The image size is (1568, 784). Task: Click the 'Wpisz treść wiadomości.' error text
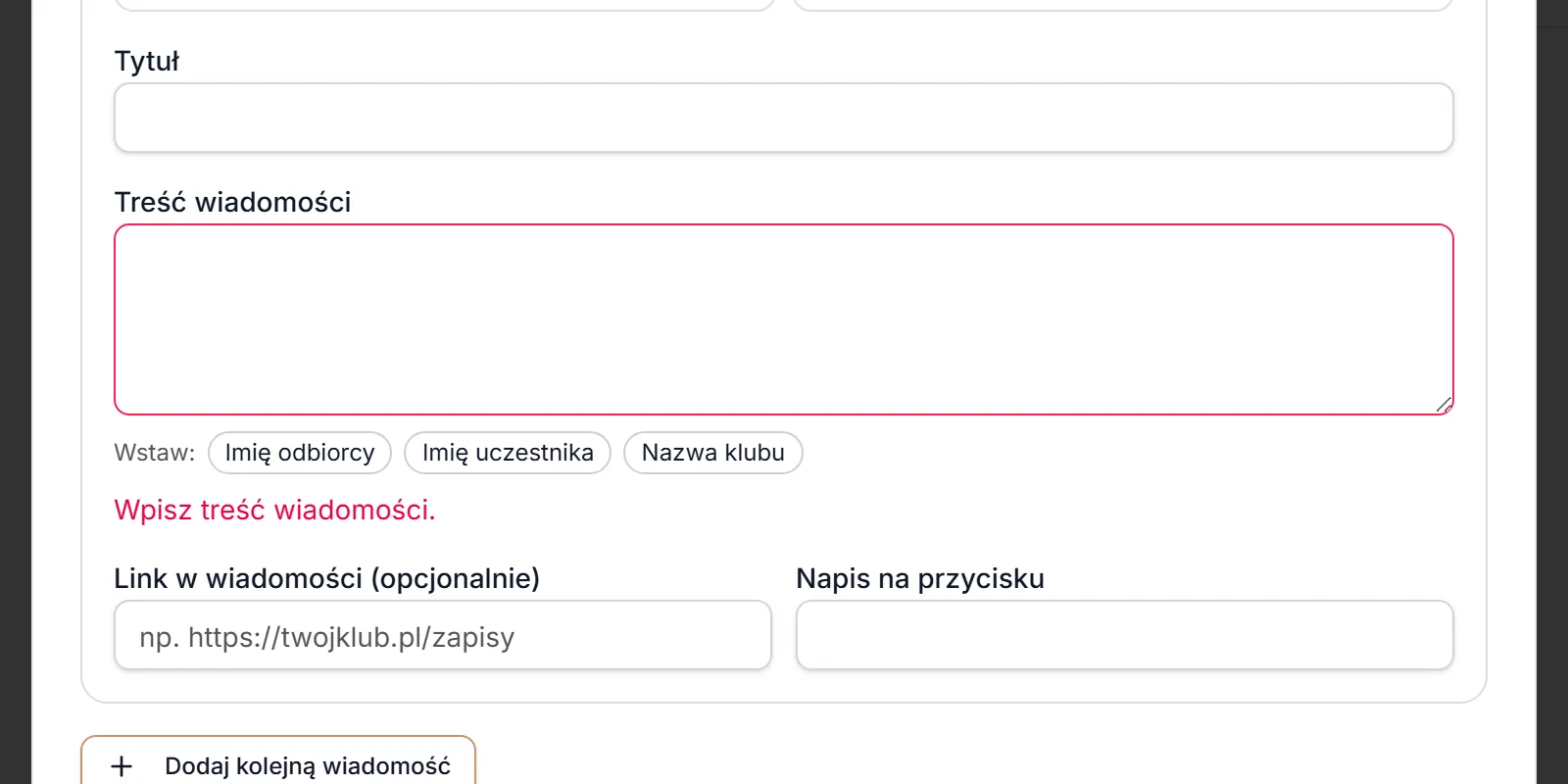click(x=274, y=510)
